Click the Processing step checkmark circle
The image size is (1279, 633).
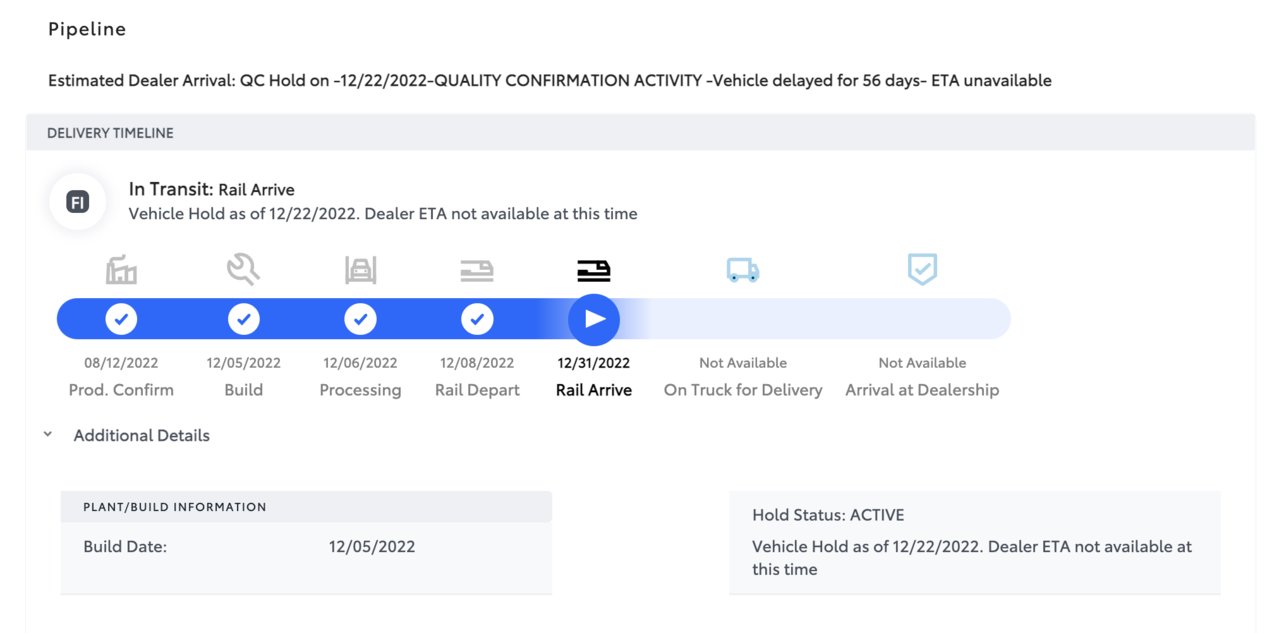click(x=360, y=319)
